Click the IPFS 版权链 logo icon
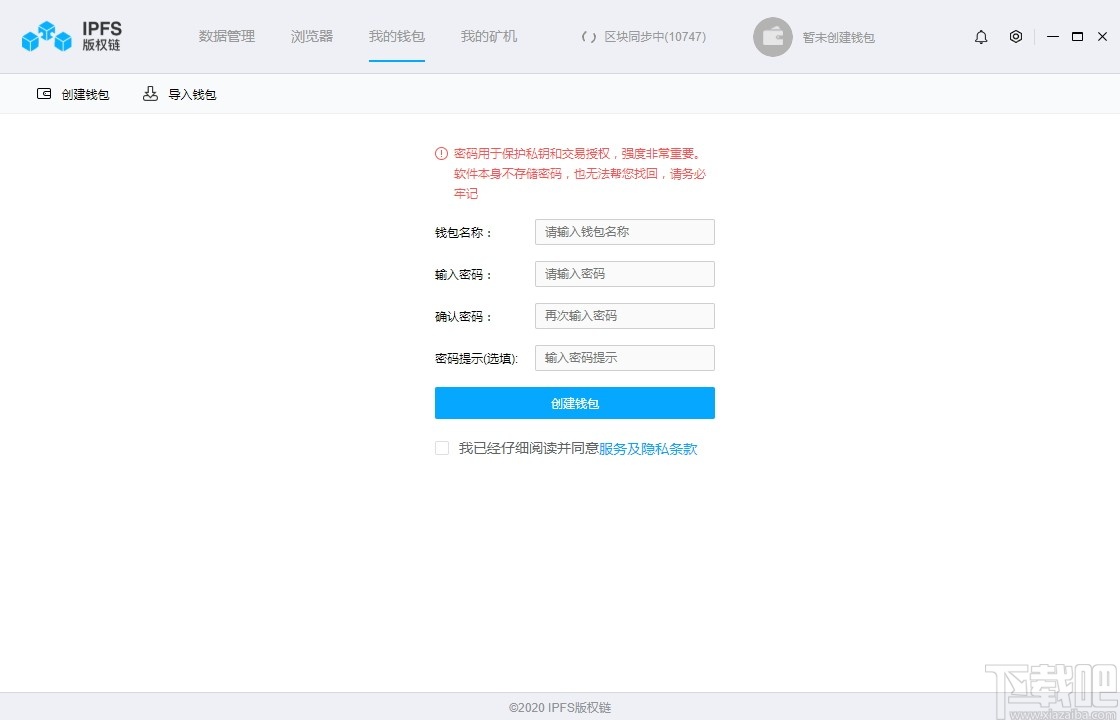The image size is (1120, 720). (44, 36)
